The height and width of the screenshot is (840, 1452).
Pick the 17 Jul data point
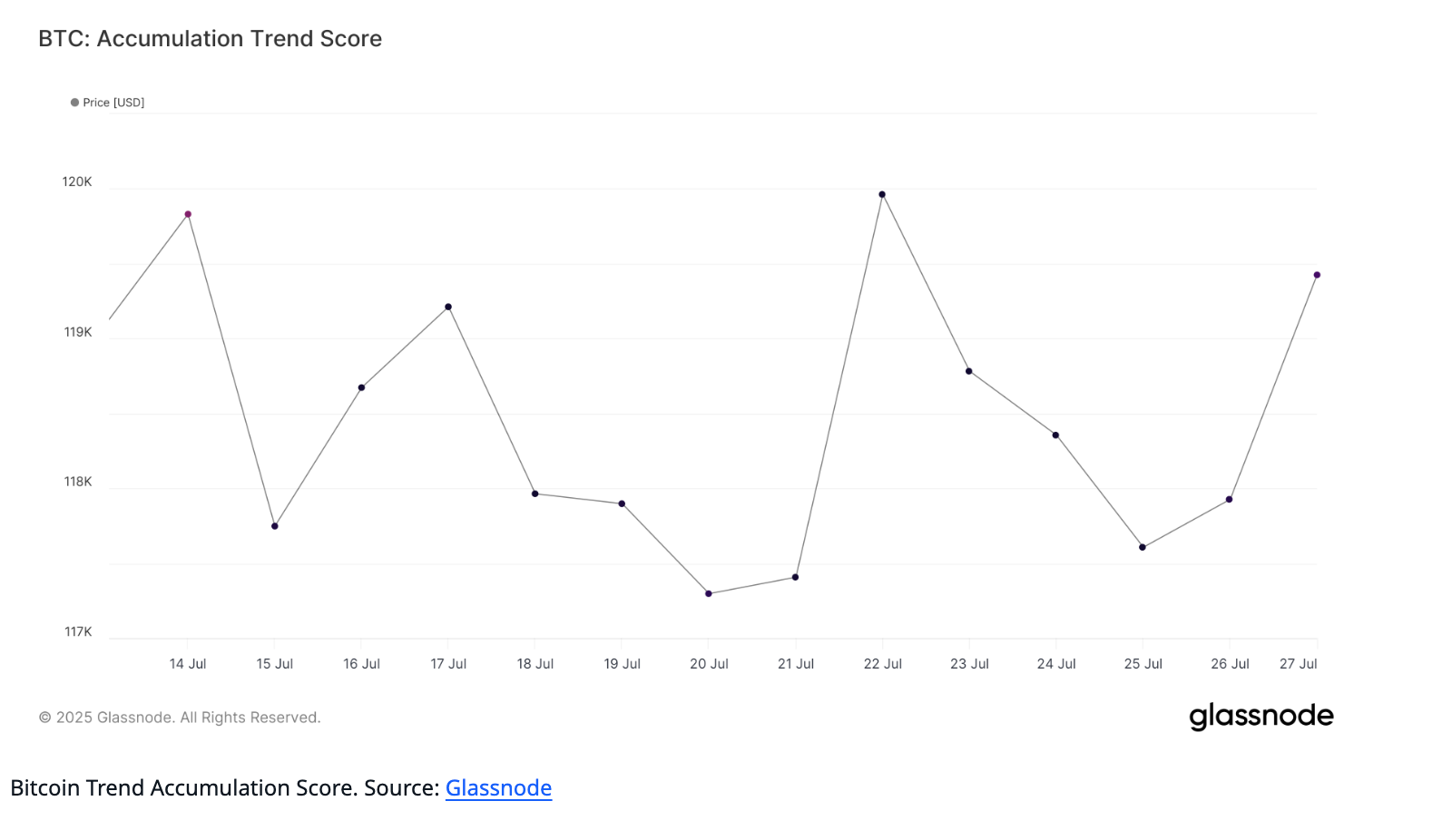coord(448,307)
